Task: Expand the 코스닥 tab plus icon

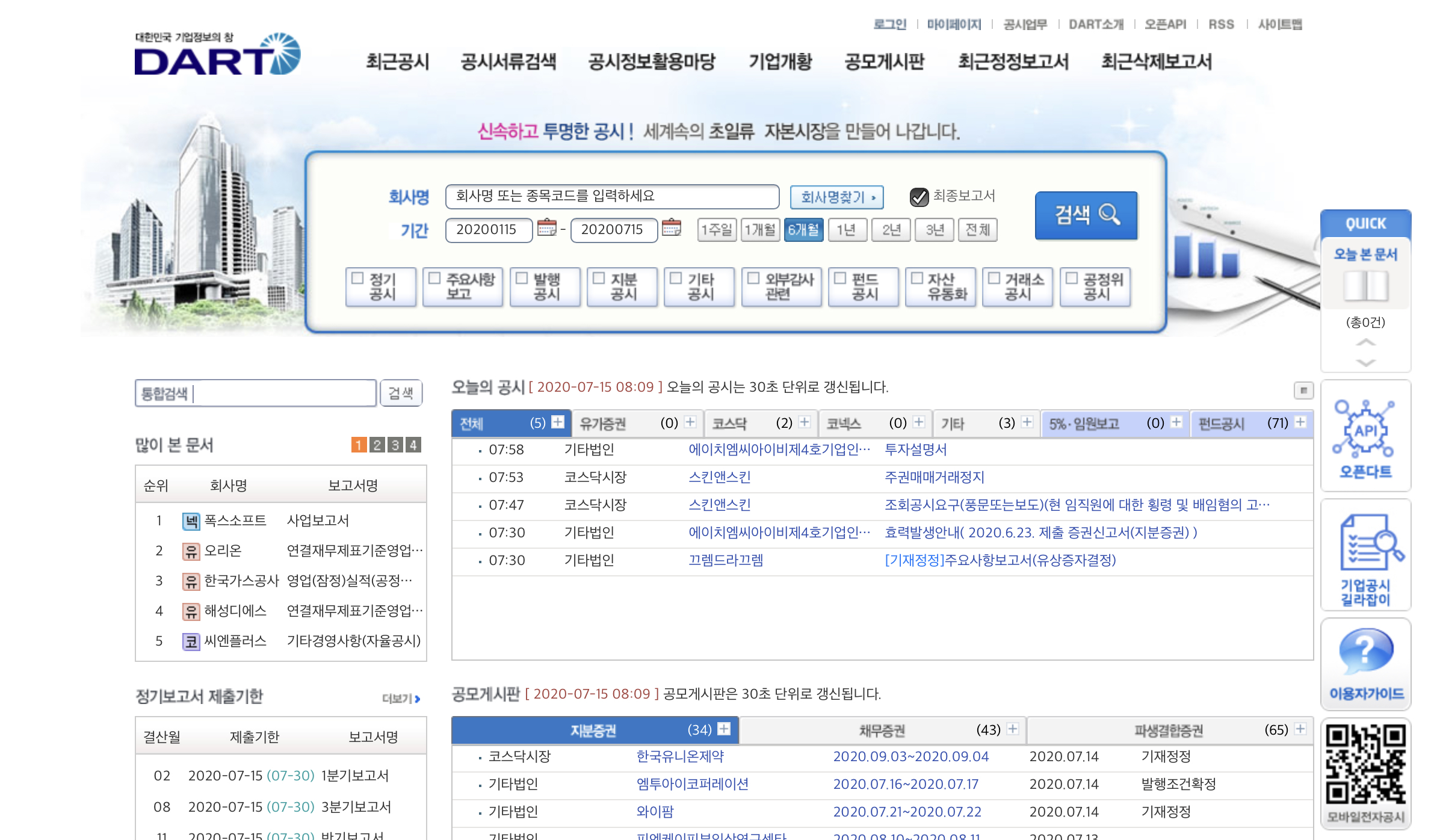Action: coord(805,422)
